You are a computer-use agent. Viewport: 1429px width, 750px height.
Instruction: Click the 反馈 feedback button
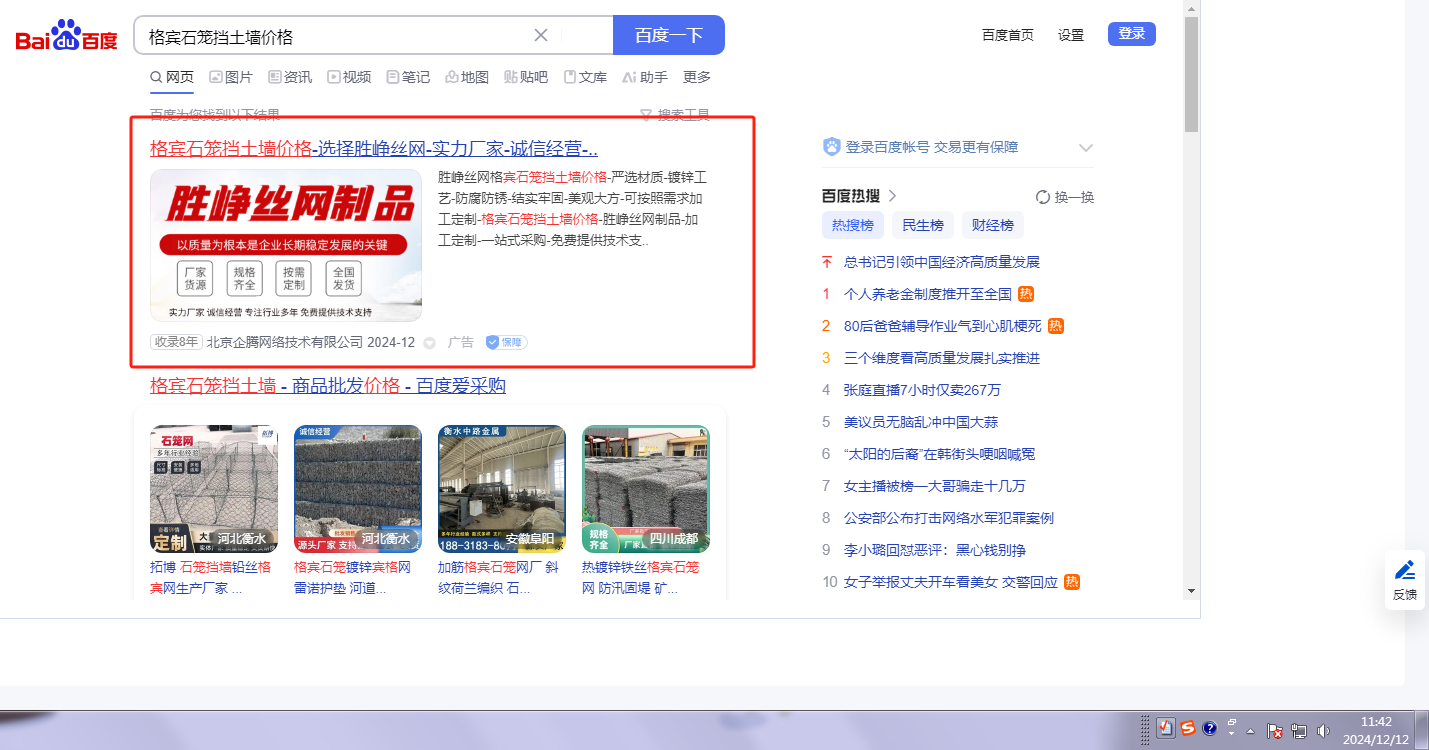pyautogui.click(x=1405, y=580)
